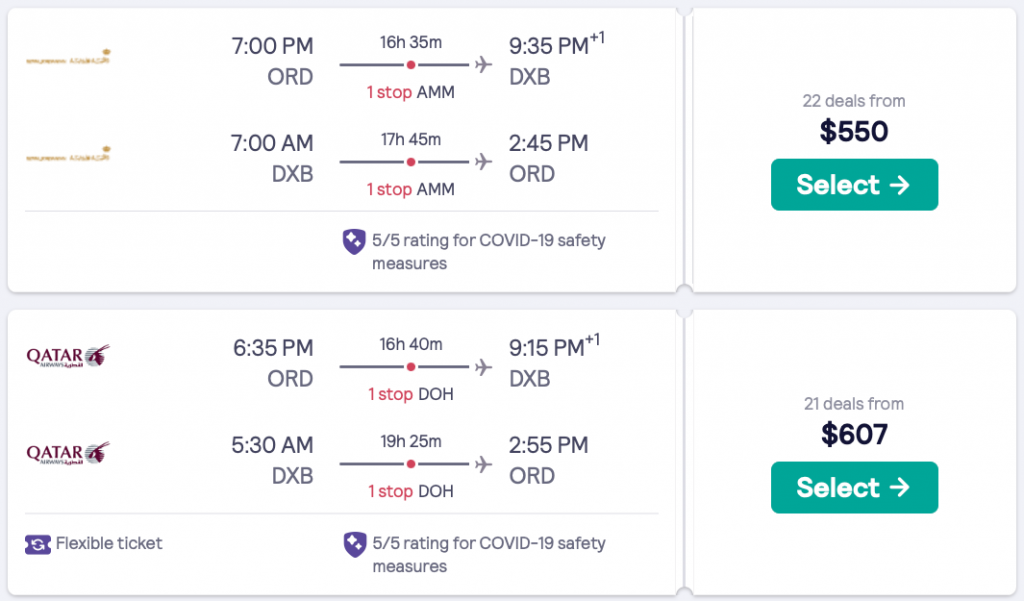Click '21 deals from' text

pos(854,404)
